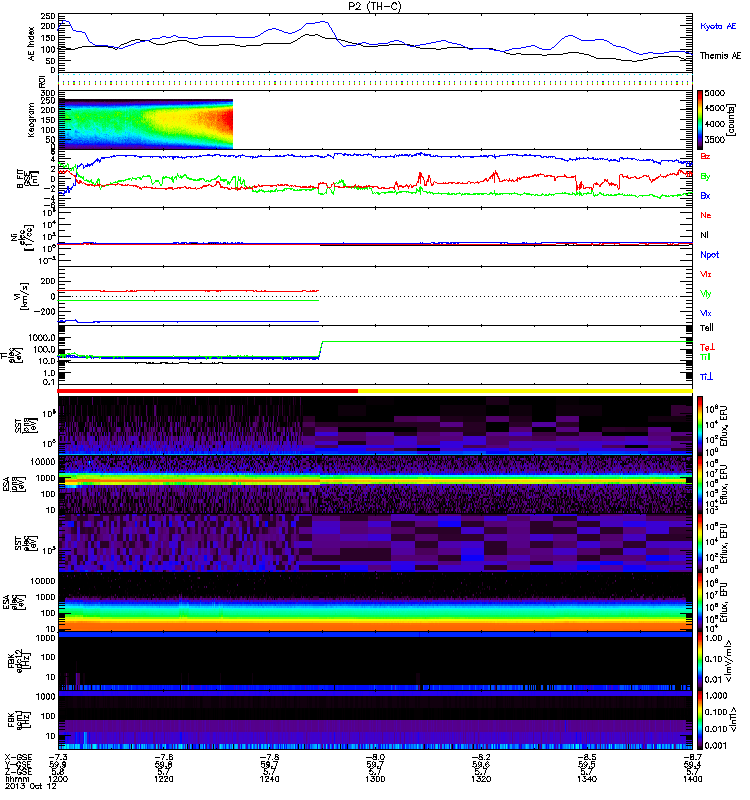Click the 5000 tick on Keogram color bar
Image resolution: width=750 pixels, height=800 pixels.
click(714, 93)
